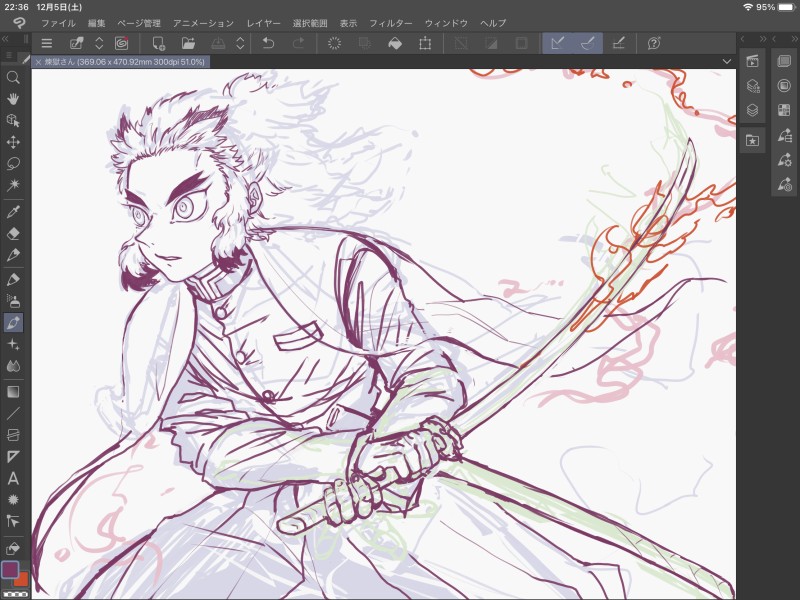Click the New file icon
800x600 pixels.
[x=159, y=43]
